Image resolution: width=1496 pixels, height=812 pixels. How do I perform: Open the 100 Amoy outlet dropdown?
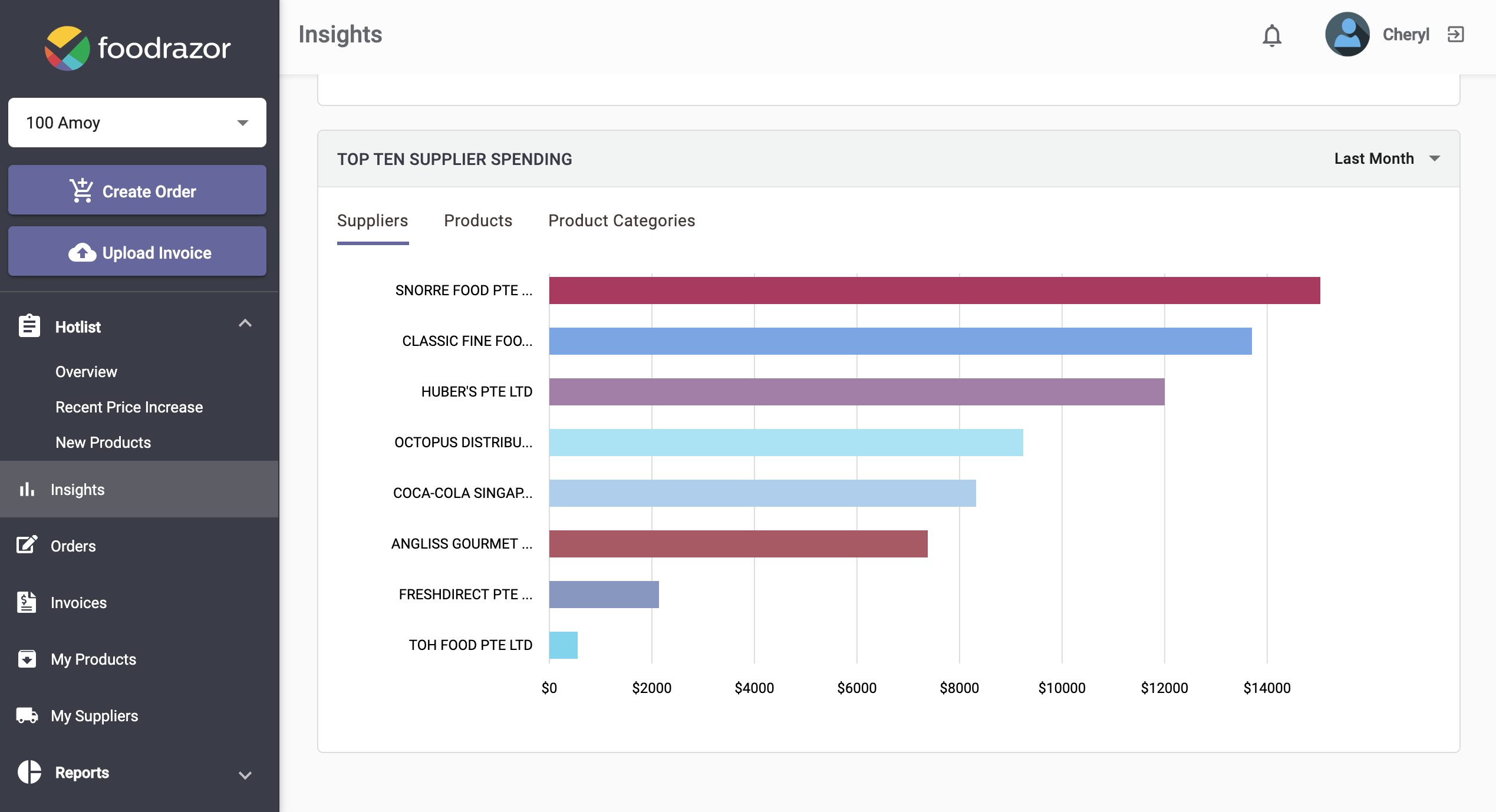137,123
